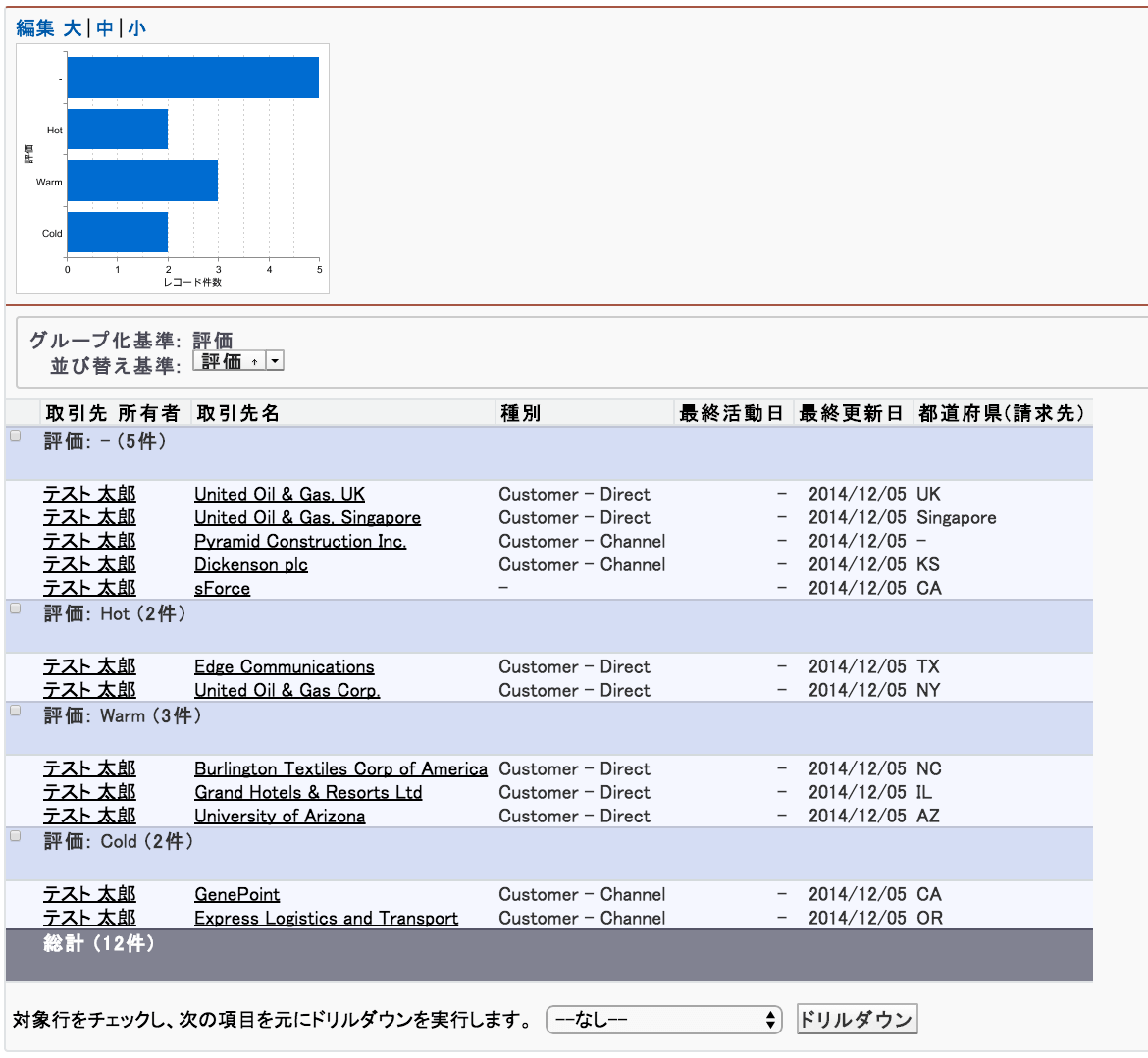Screen dimensions: 1148x1058
Task: Open owner テスト 太郎 in the sForce row
Action: [x=89, y=588]
